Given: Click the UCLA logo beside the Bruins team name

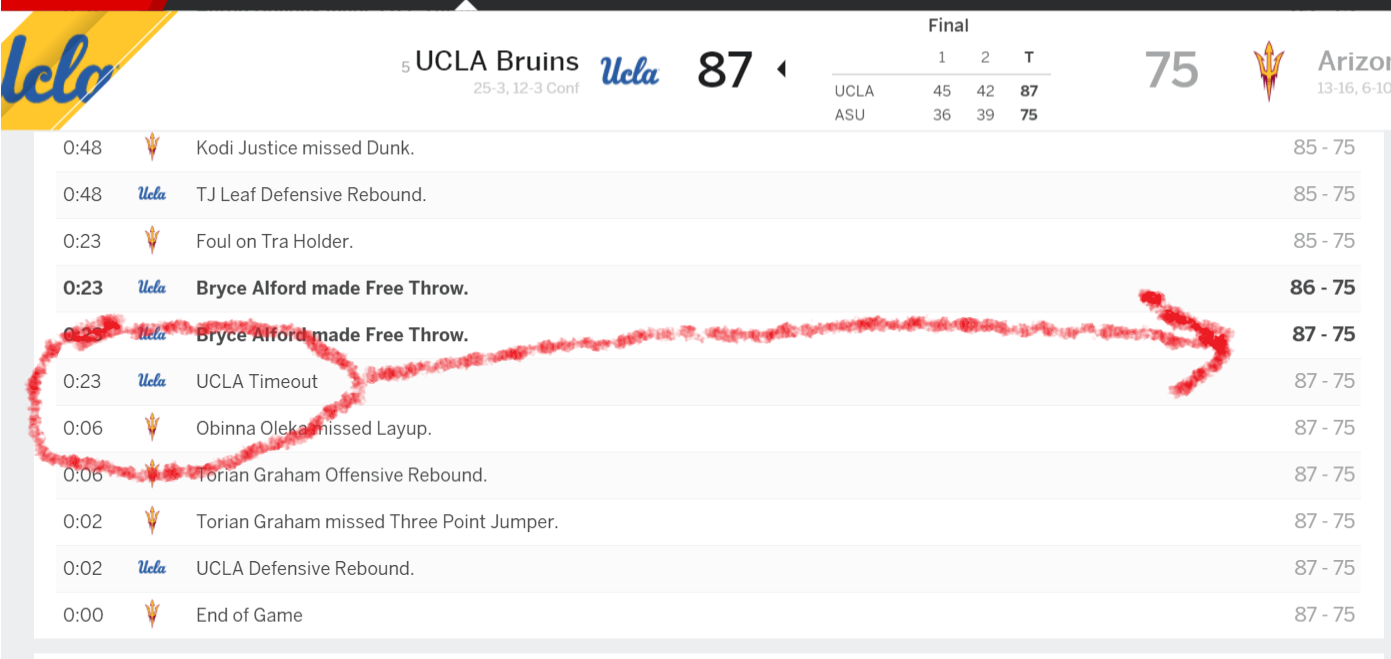Looking at the screenshot, I should click(x=629, y=71).
